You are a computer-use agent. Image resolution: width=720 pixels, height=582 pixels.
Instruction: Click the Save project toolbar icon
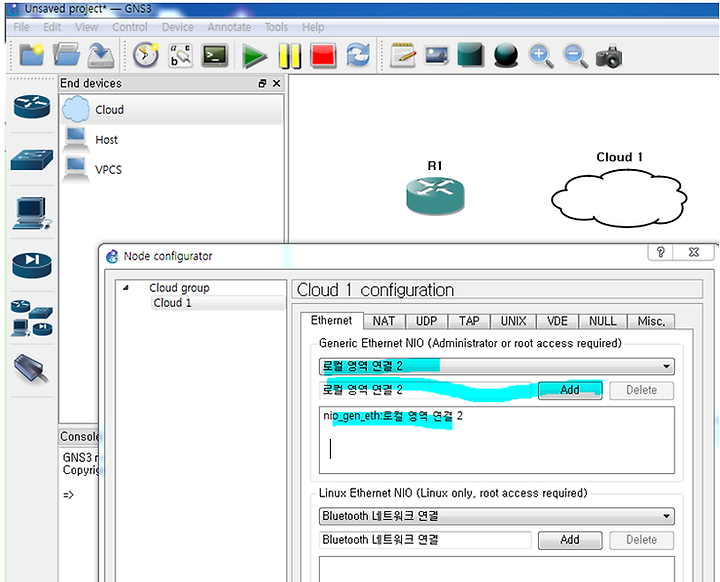tap(101, 56)
